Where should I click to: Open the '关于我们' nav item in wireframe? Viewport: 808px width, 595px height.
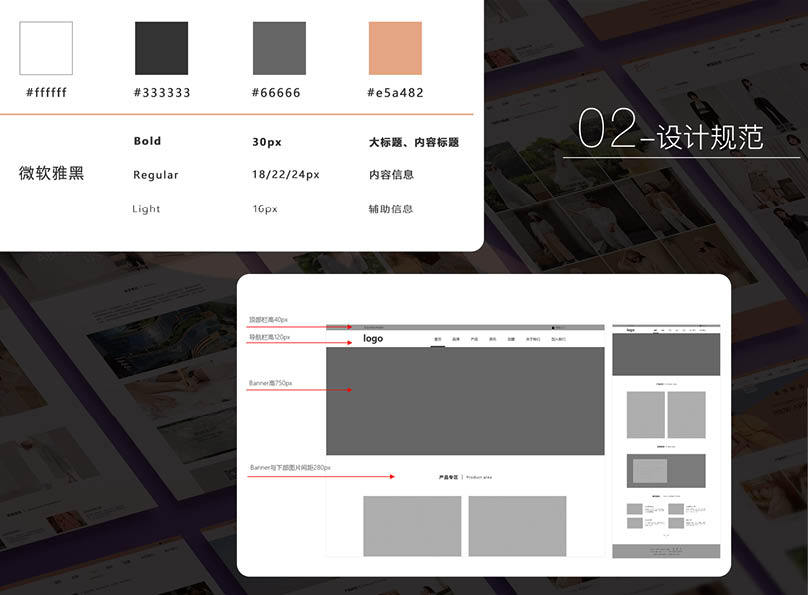[533, 339]
